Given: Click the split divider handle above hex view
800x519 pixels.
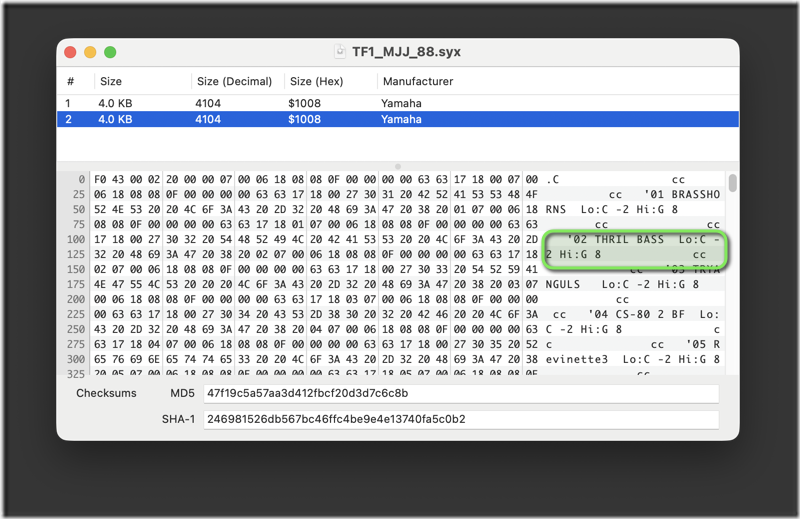Looking at the screenshot, I should (x=398, y=166).
